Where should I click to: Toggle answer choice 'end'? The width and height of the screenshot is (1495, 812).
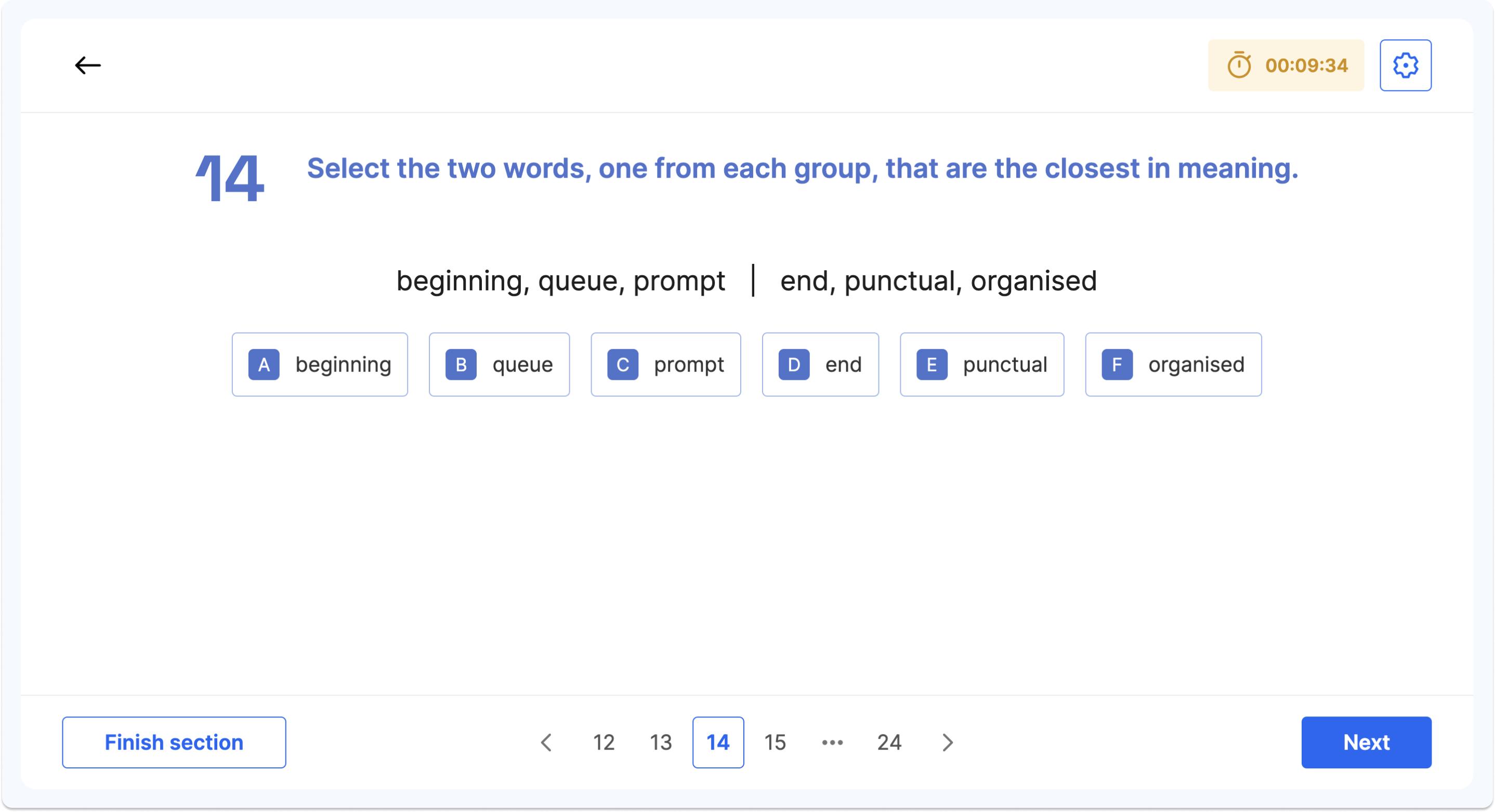tap(820, 364)
